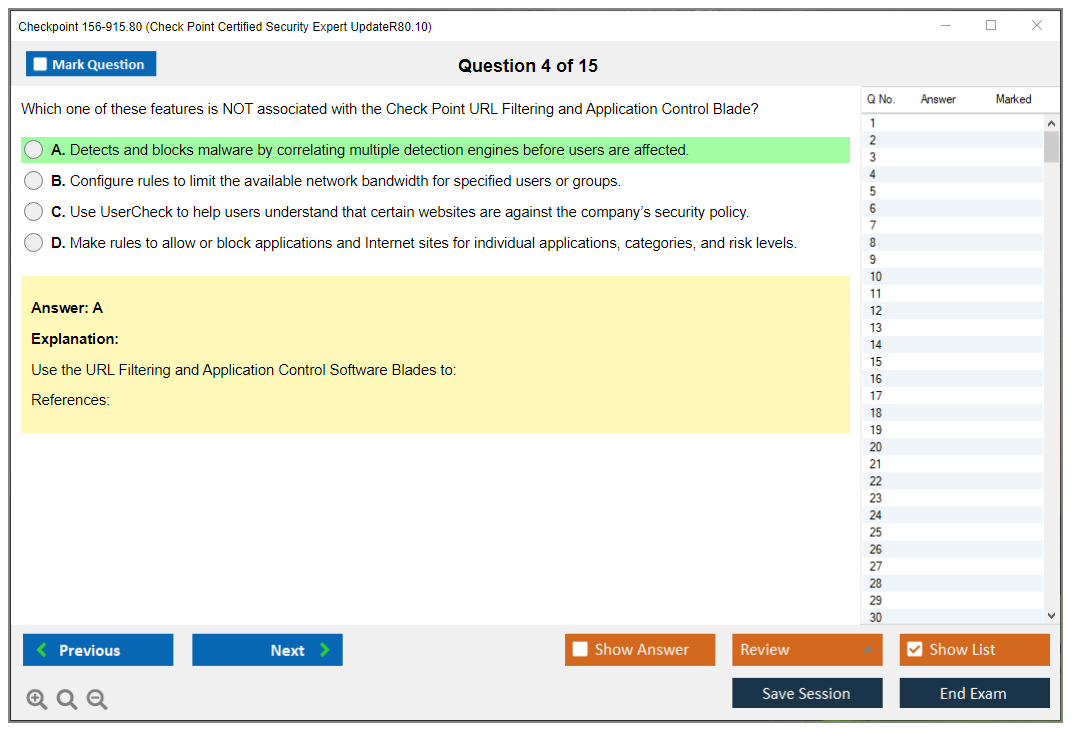This screenshot has height=735, width=1075.
Task: Select answer option A radio button
Action: 34,150
